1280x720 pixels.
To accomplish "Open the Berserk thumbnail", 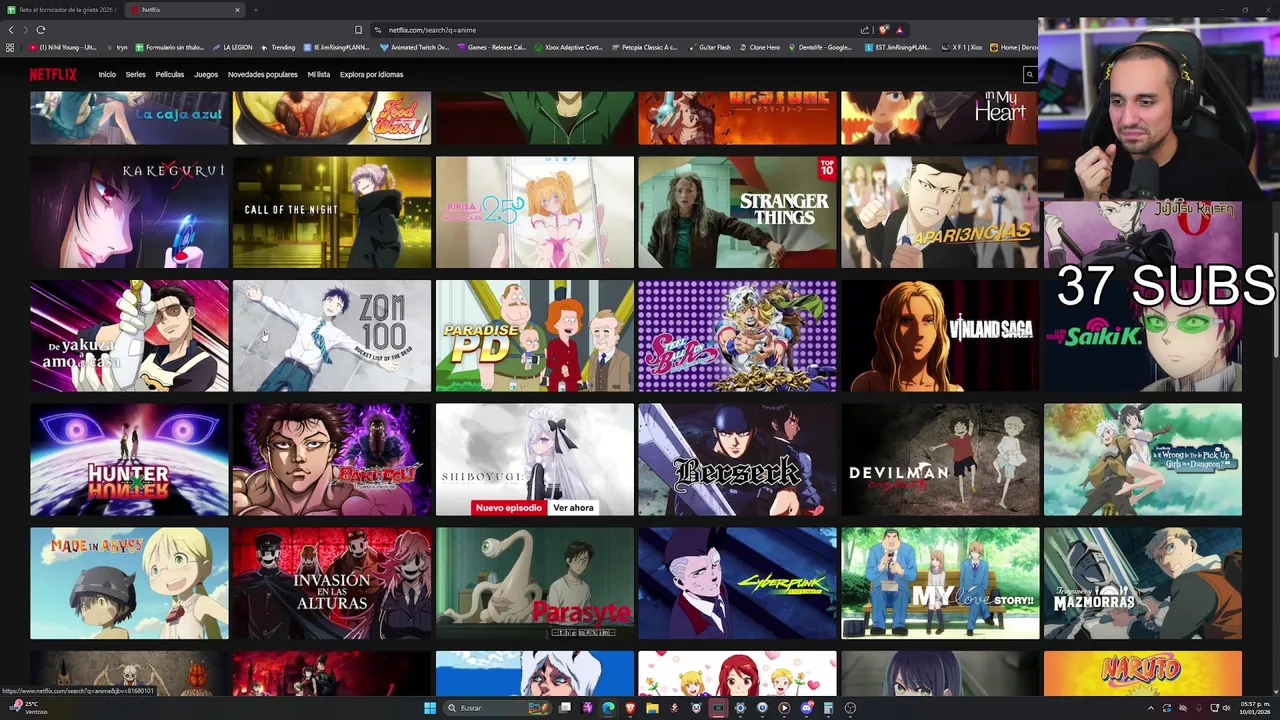I will click(737, 460).
